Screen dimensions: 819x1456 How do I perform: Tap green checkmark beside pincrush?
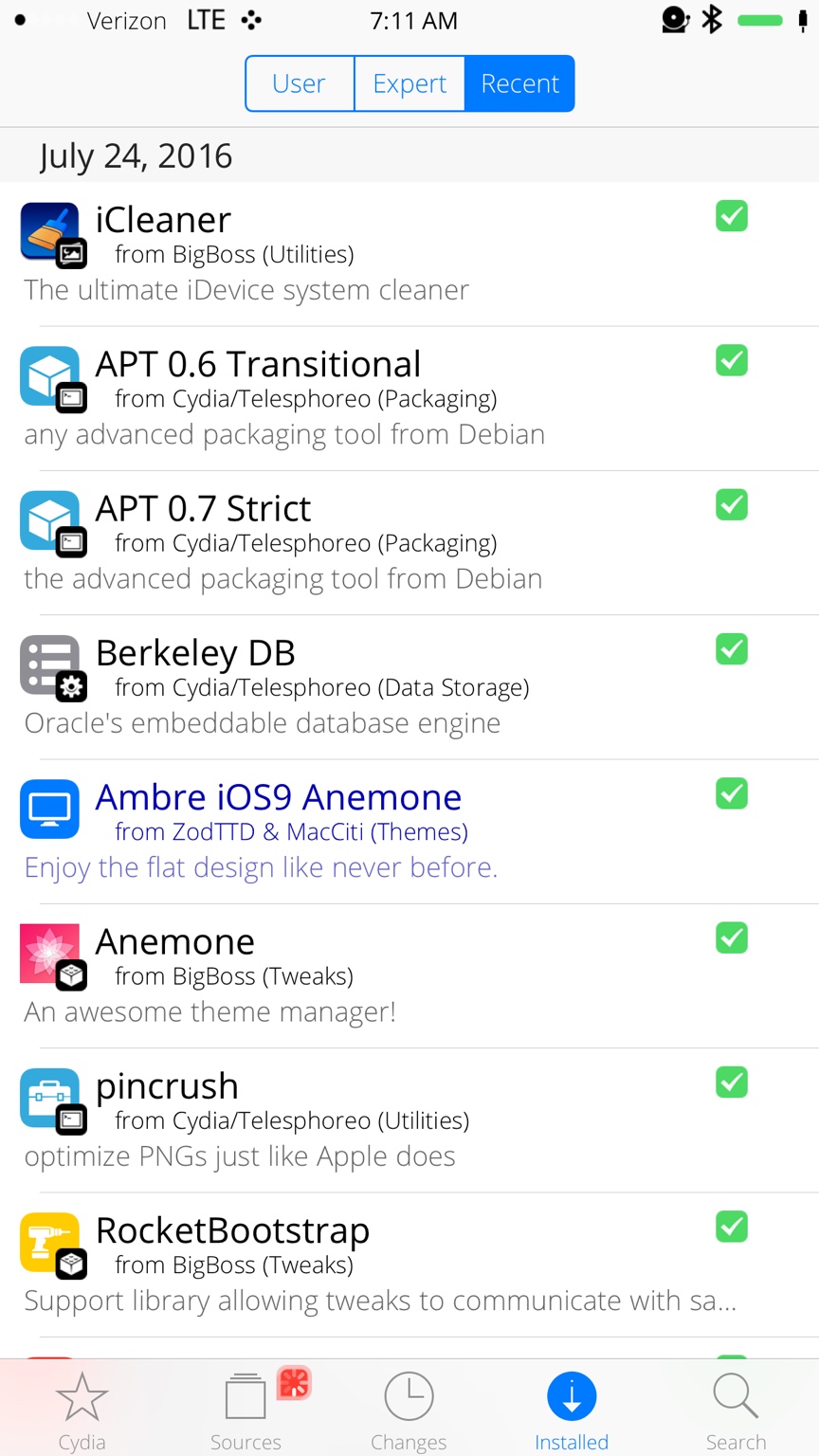click(x=732, y=1082)
